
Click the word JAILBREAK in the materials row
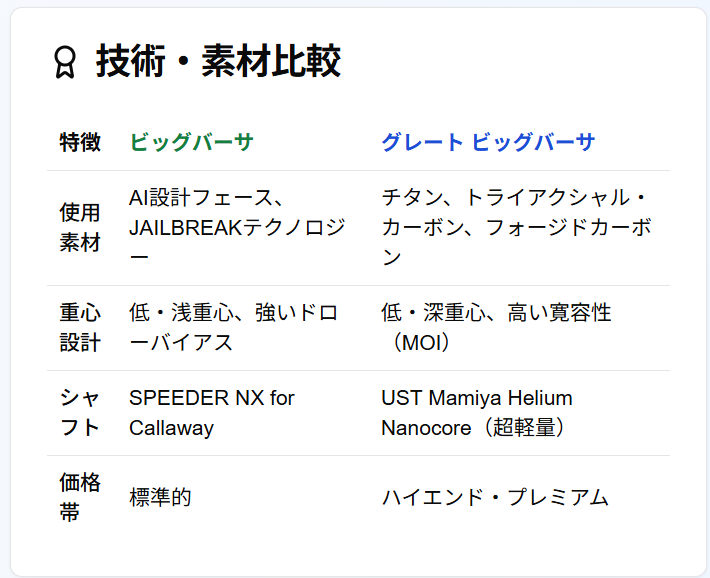point(183,228)
